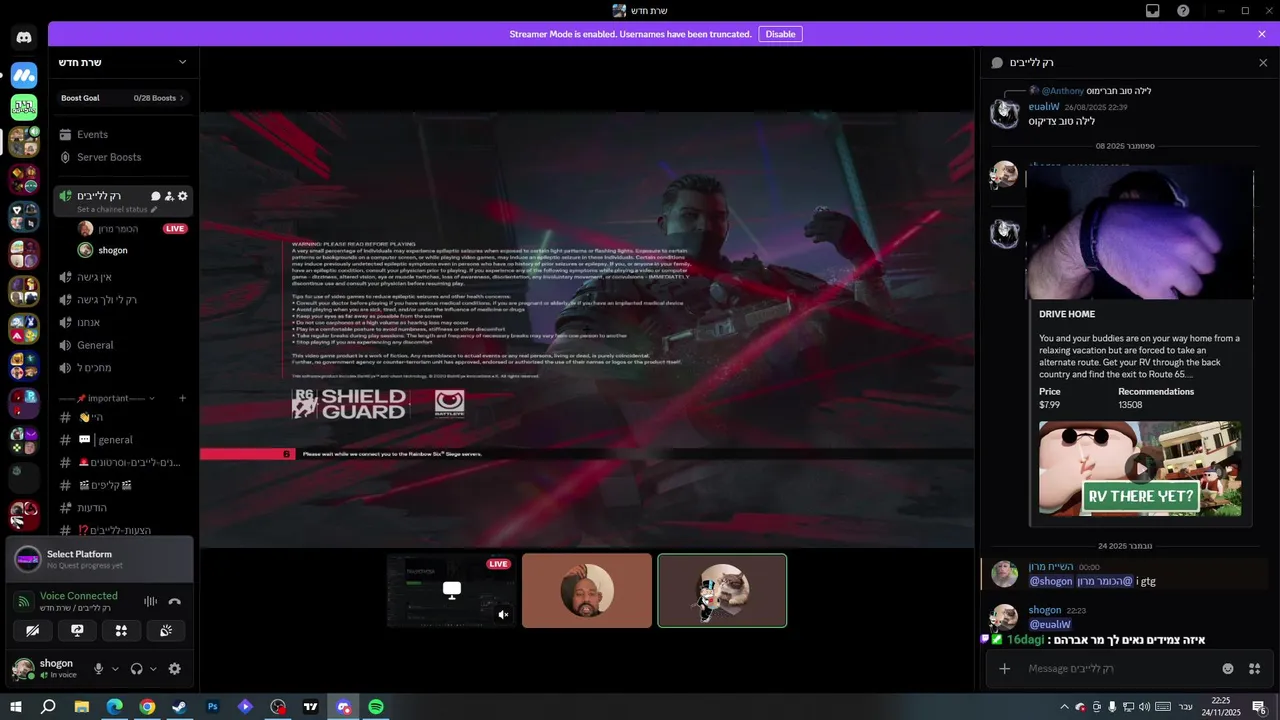Open headphone output options arrow
This screenshot has width=1280, height=720.
(x=153, y=669)
